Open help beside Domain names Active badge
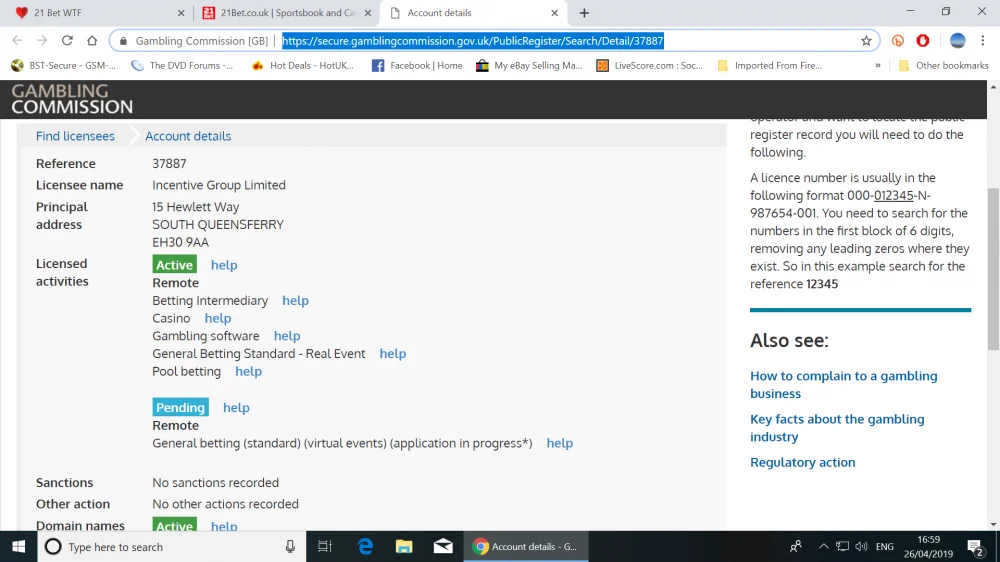The width and height of the screenshot is (1000, 562). [224, 526]
